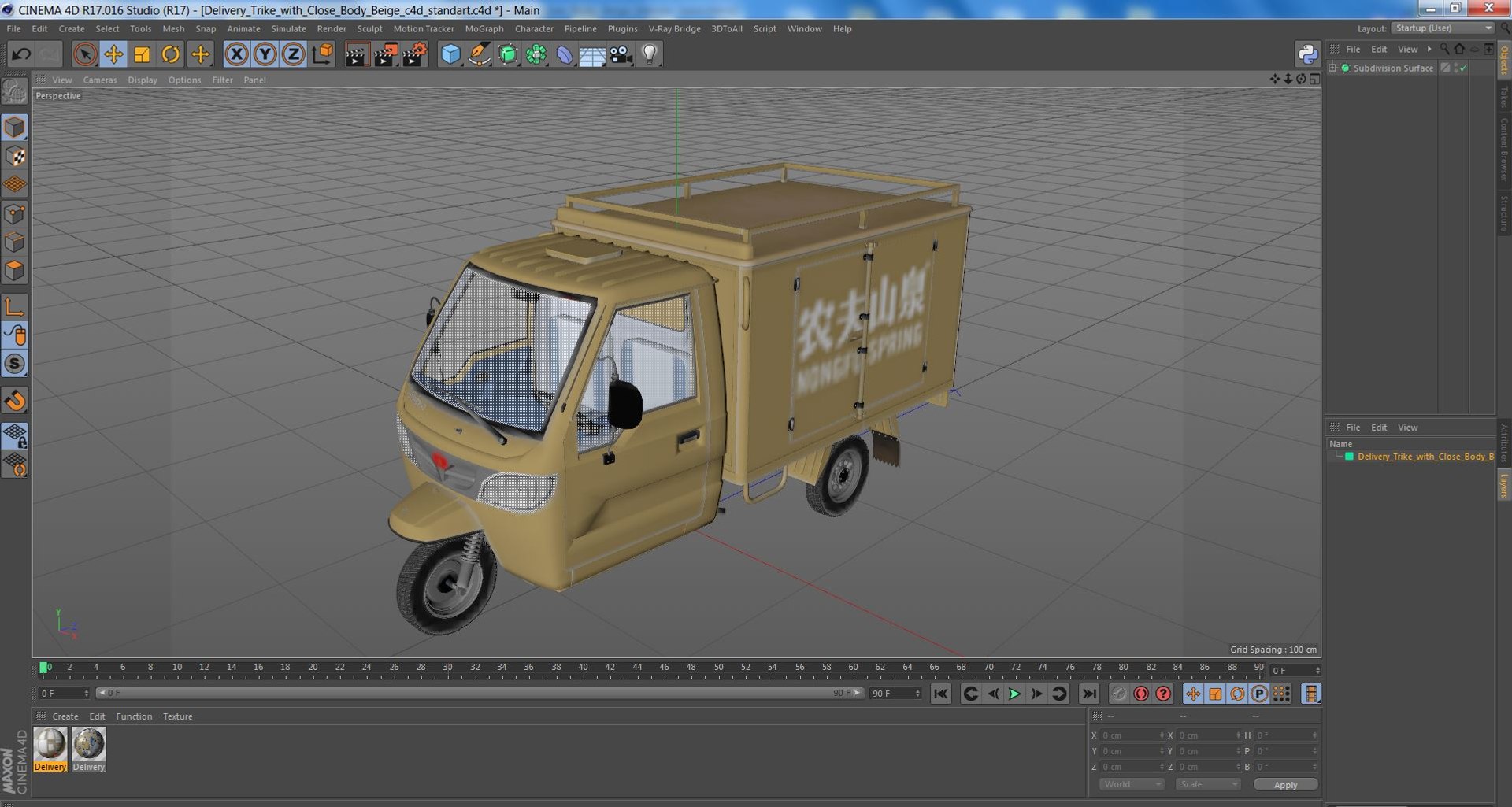Click the X position field
Screen dimensions: 1512x807
(1132, 735)
